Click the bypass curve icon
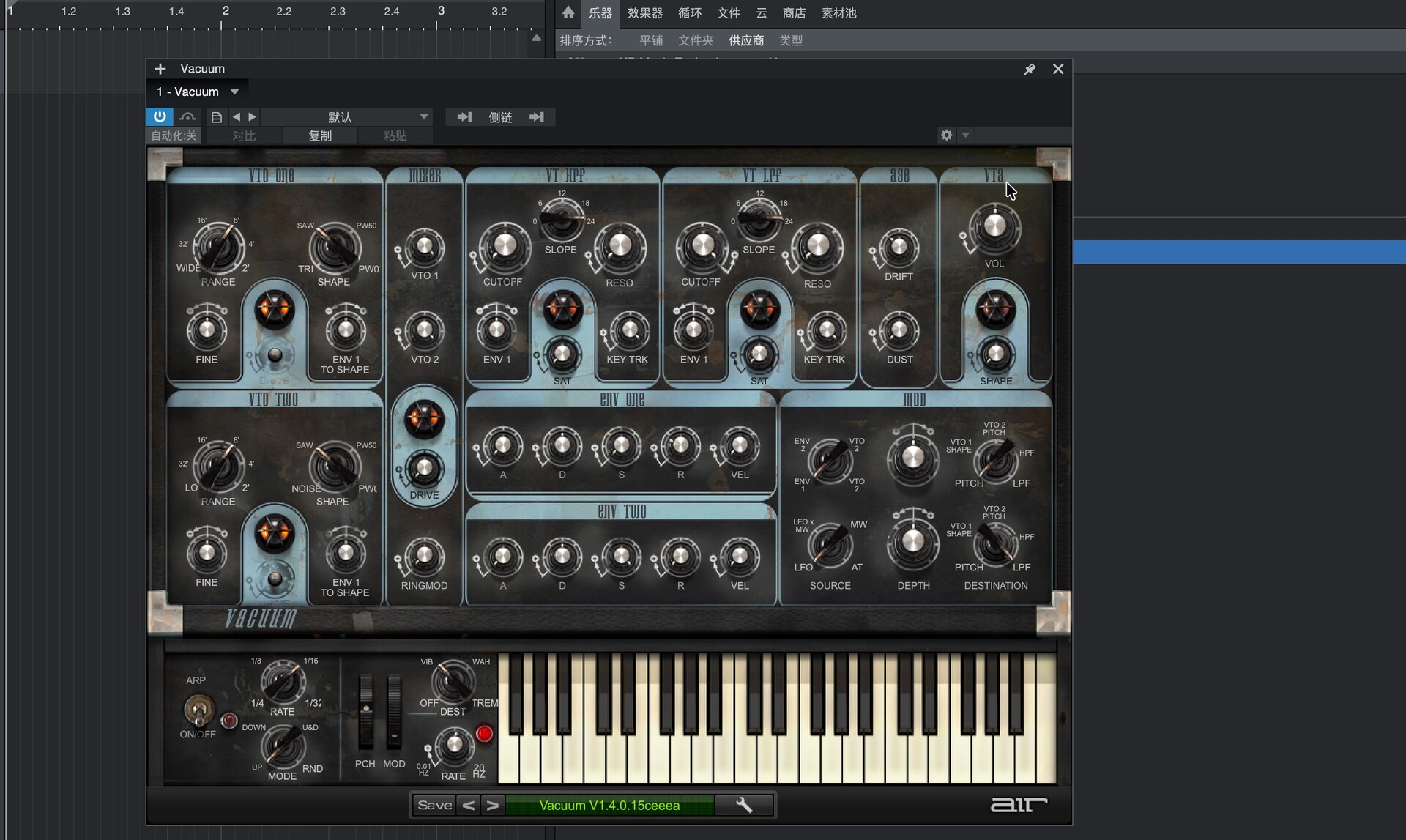The width and height of the screenshot is (1406, 840). coord(187,117)
